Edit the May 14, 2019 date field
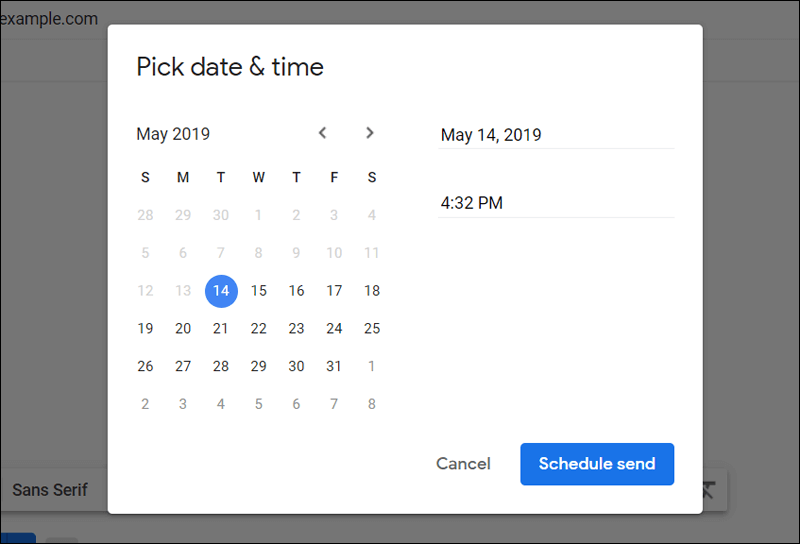 [555, 135]
